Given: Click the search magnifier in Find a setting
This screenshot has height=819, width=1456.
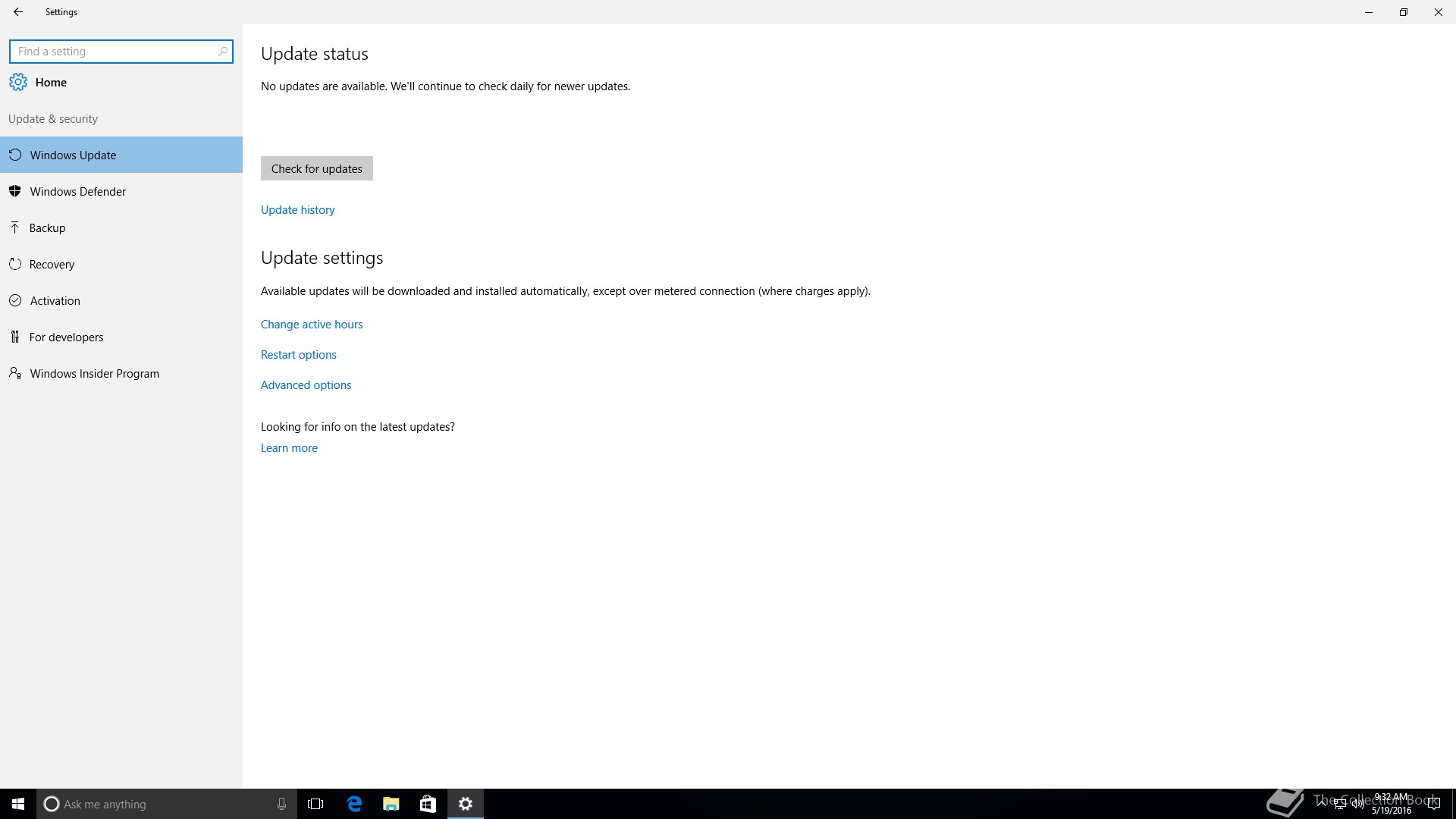Looking at the screenshot, I should (x=222, y=52).
